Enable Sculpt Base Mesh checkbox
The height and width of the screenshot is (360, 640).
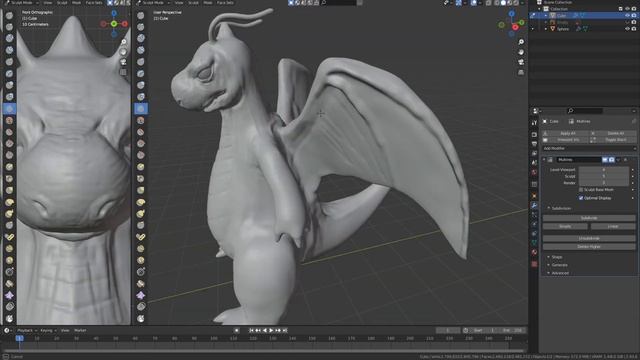tap(581, 190)
